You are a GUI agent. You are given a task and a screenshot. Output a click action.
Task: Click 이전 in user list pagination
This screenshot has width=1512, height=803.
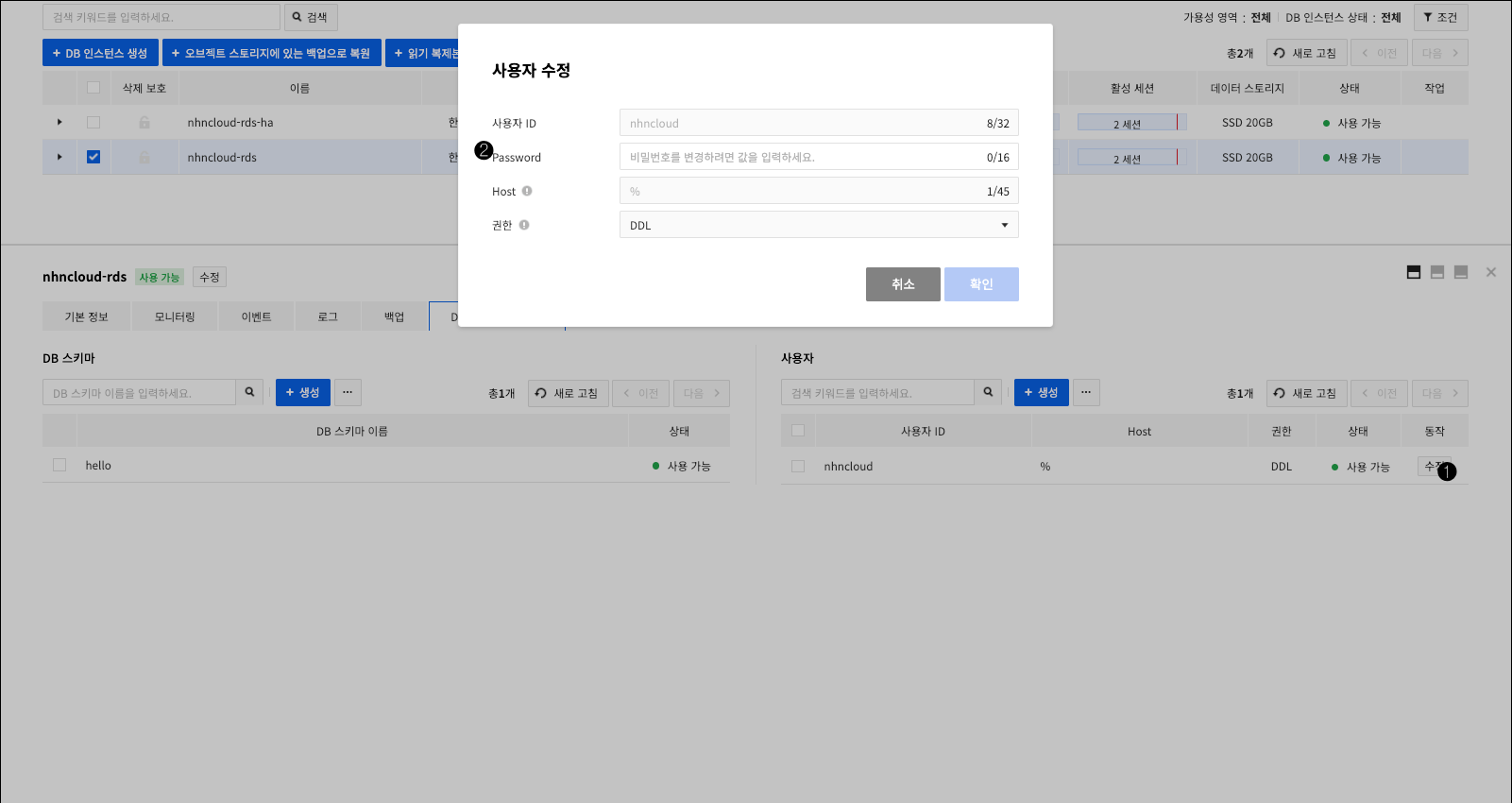pos(1380,393)
